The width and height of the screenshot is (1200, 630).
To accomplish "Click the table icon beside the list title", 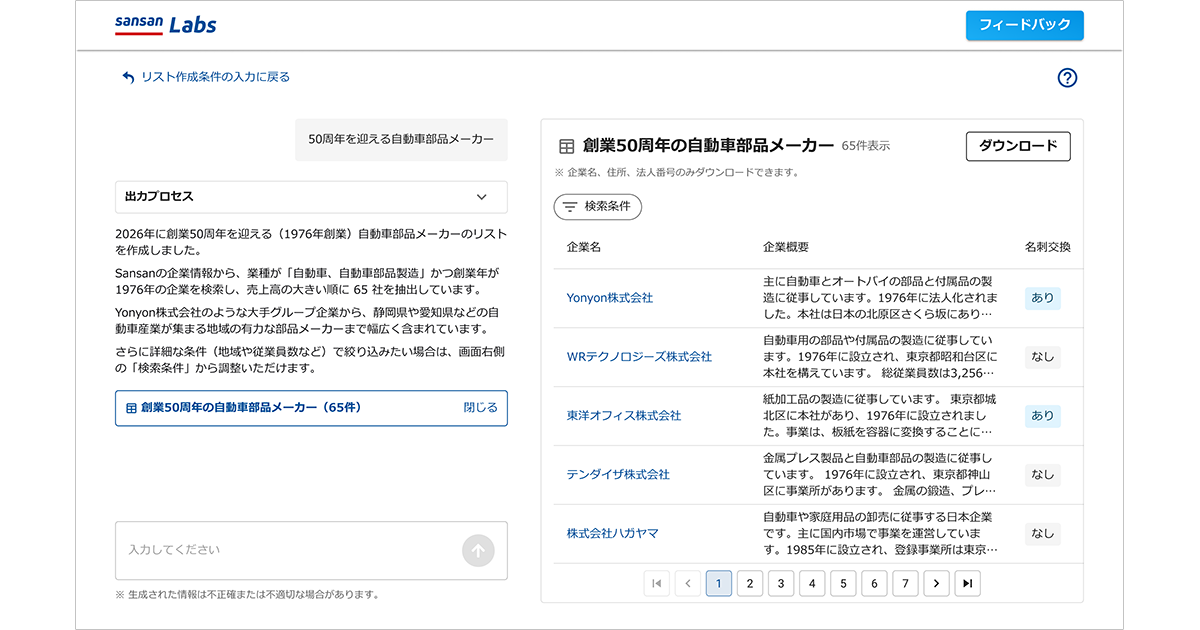I will pyautogui.click(x=566, y=146).
